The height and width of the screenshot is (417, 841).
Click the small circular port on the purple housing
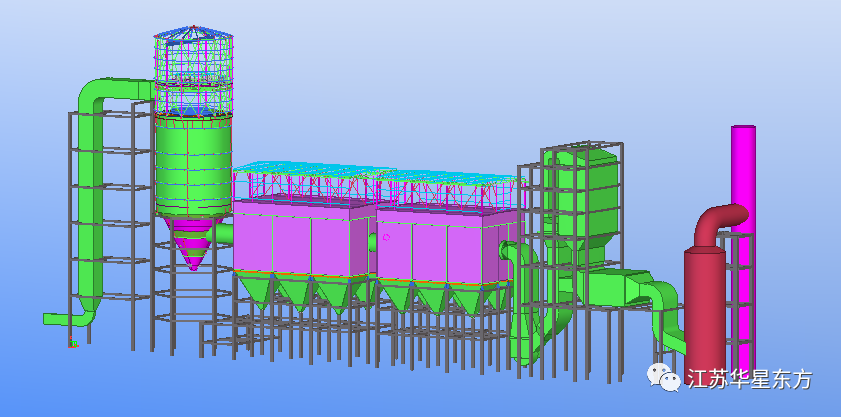(x=386, y=237)
